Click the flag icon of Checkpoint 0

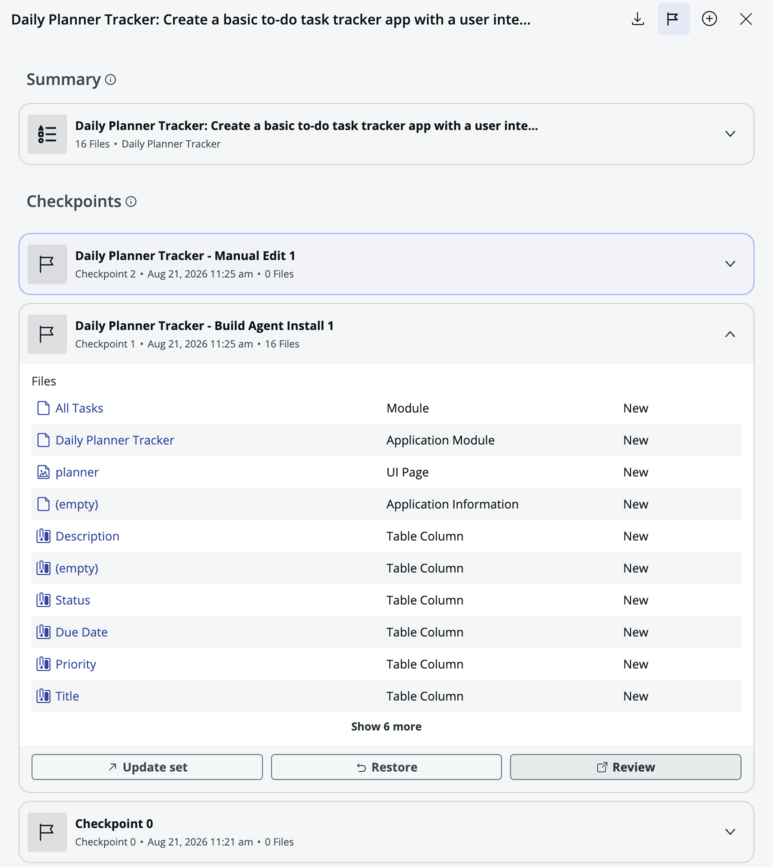tap(47, 832)
